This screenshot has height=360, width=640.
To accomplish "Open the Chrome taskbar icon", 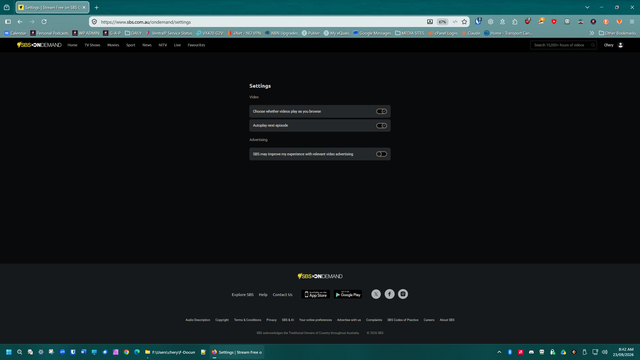I will [126, 352].
